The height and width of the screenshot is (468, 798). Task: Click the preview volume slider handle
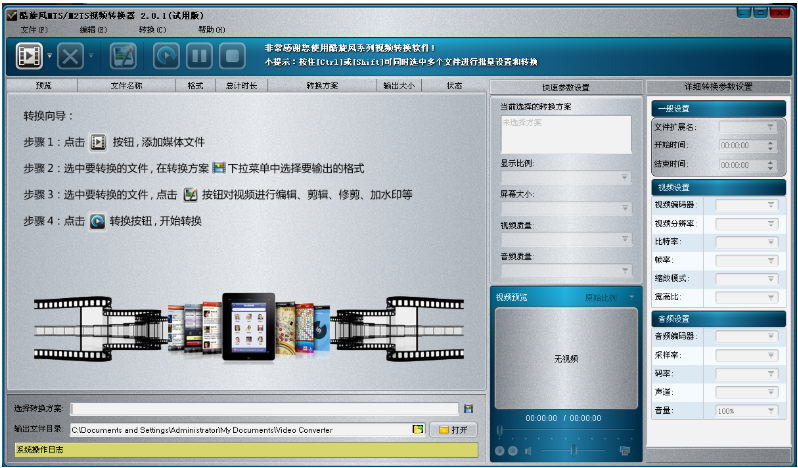574,450
